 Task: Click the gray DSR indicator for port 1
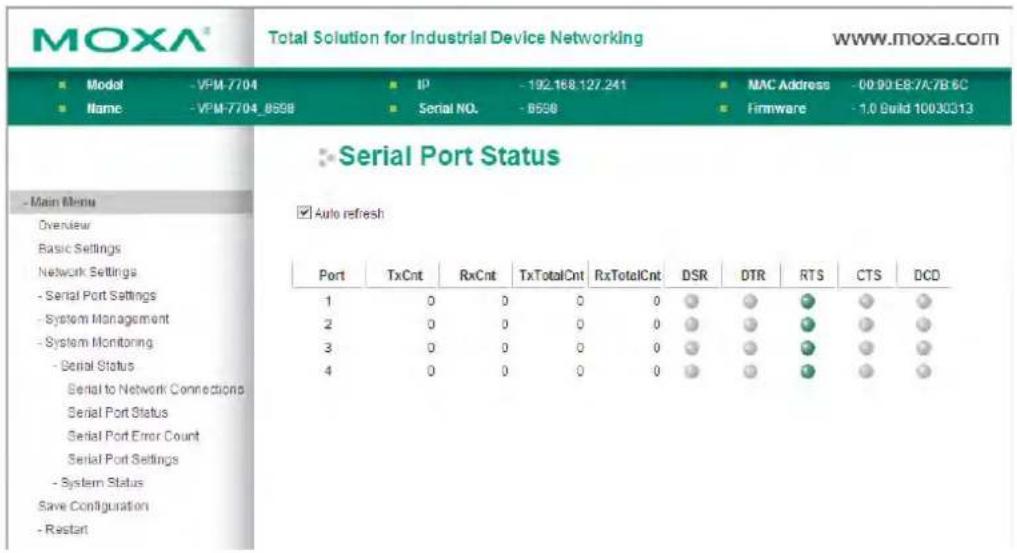click(x=691, y=301)
